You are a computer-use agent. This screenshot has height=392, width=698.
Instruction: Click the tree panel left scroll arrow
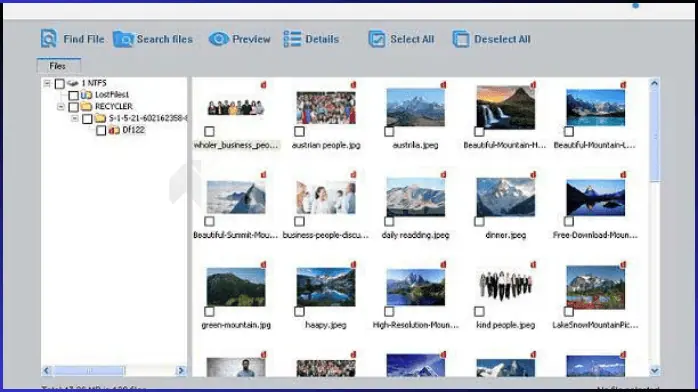click(47, 371)
